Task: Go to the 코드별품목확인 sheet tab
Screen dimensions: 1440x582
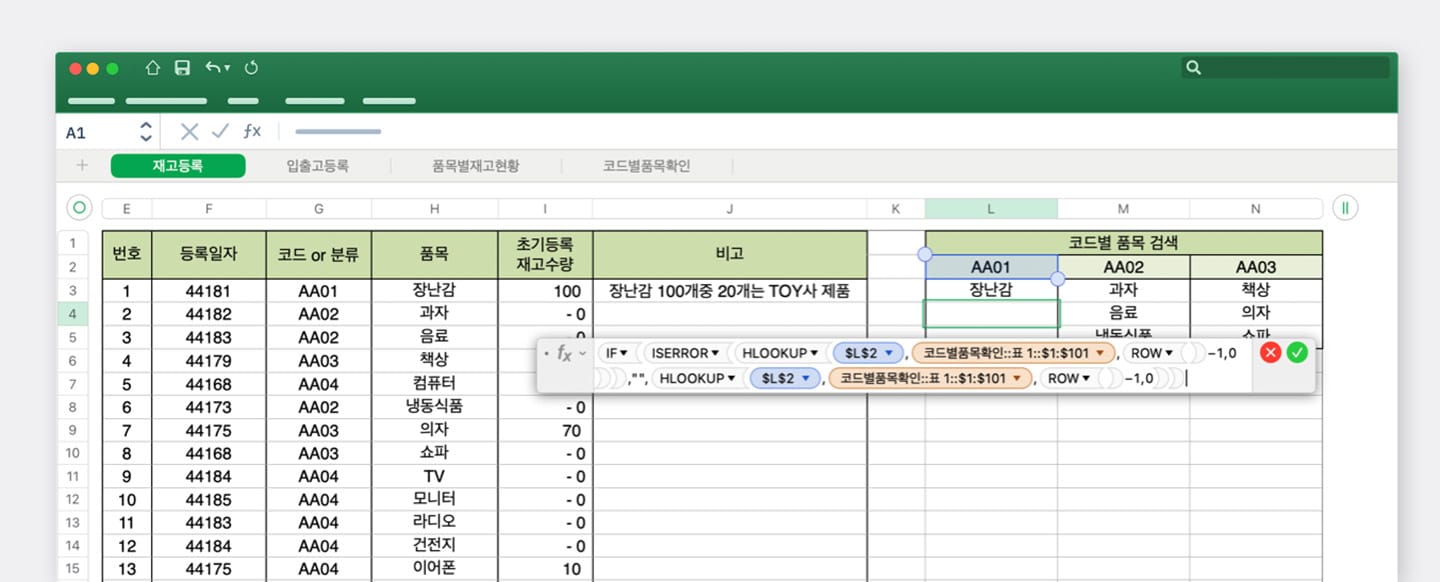Action: point(646,166)
